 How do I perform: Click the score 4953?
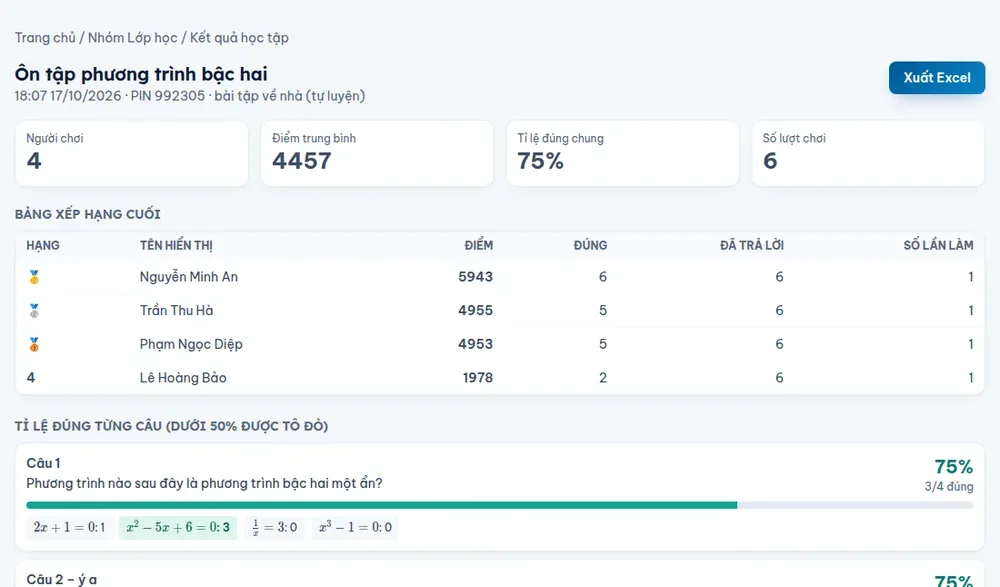(x=475, y=345)
